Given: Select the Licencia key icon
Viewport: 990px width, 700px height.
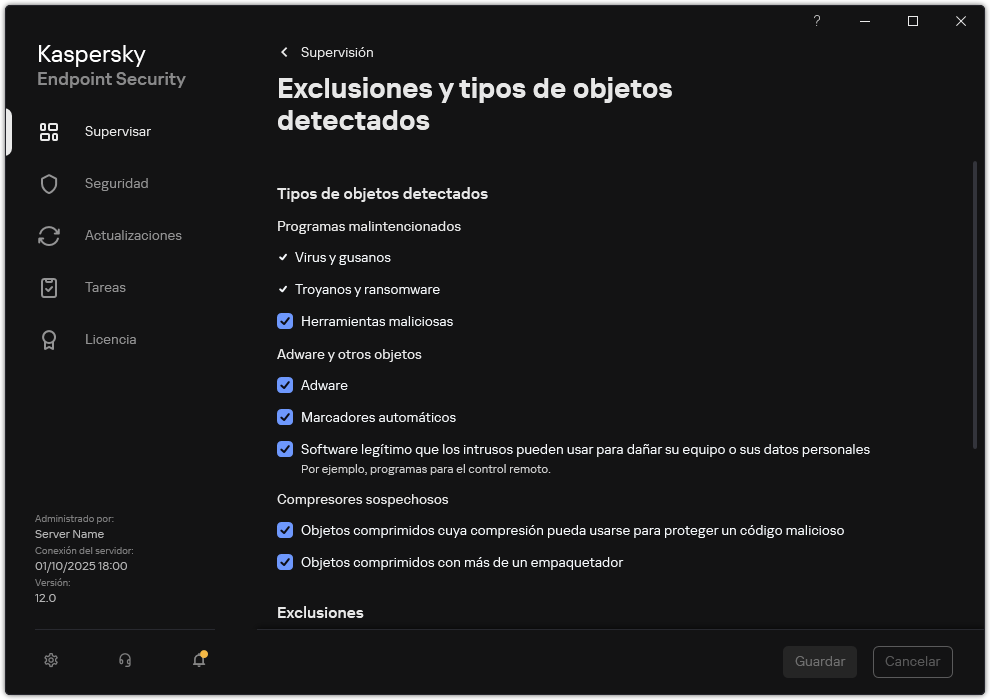Looking at the screenshot, I should (49, 339).
